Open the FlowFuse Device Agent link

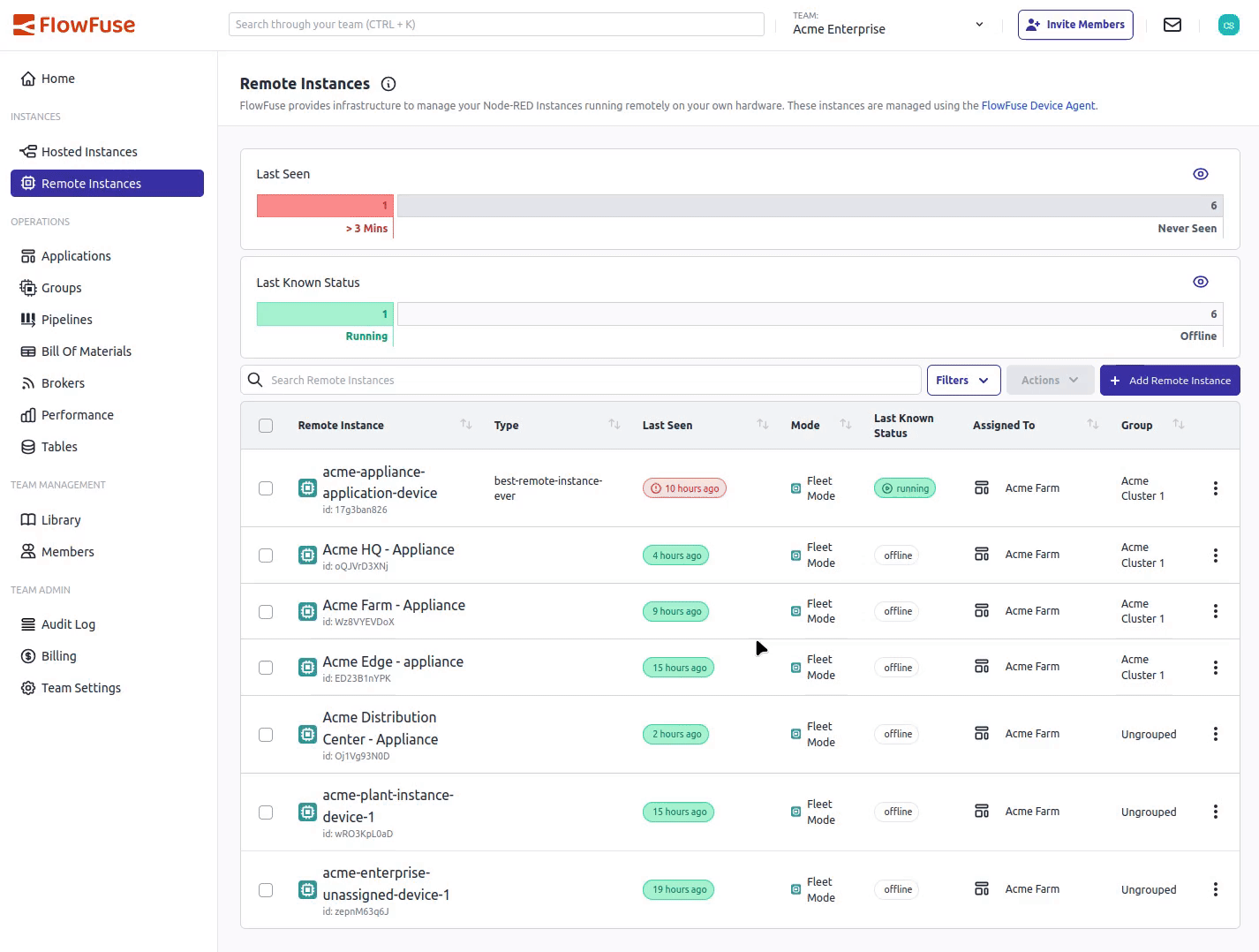pos(1038,105)
